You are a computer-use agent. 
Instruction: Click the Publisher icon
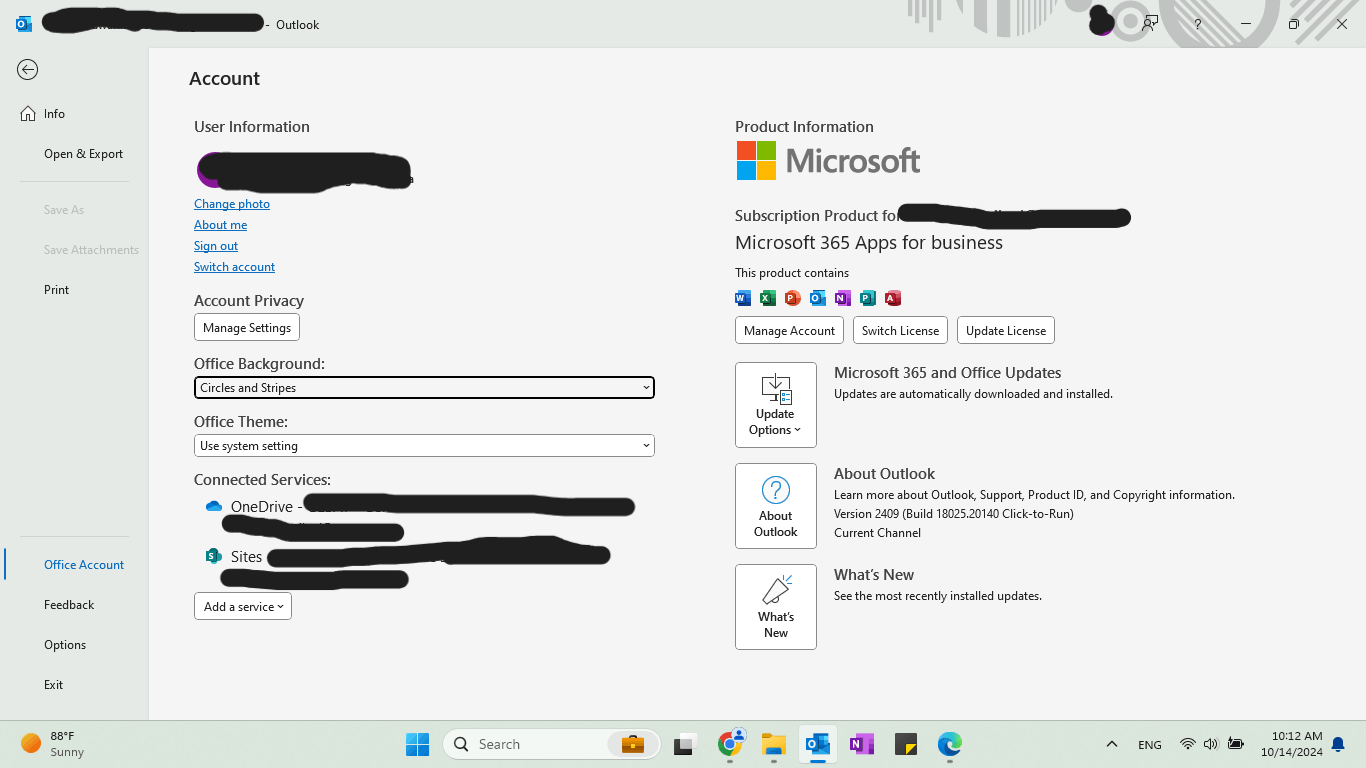[868, 297]
